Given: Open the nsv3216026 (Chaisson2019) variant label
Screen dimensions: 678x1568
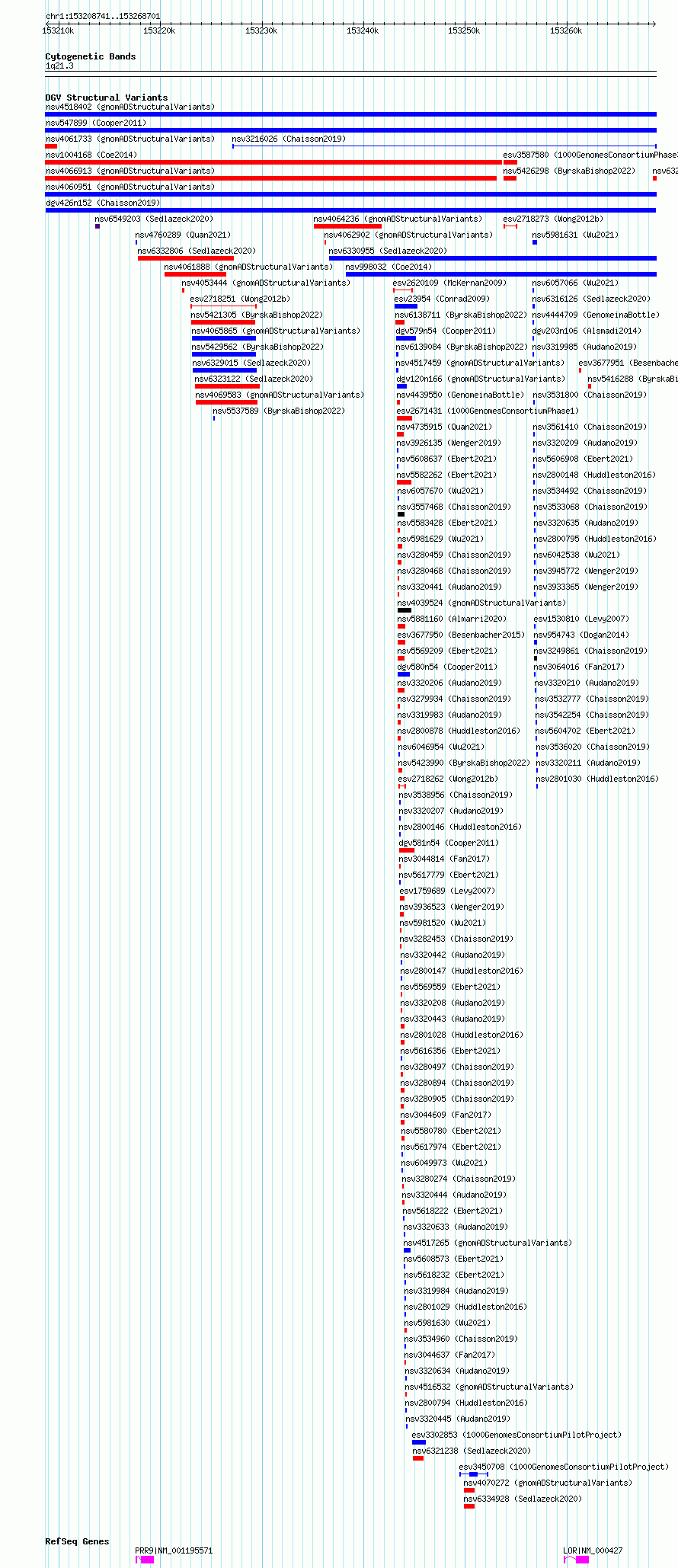Looking at the screenshot, I should [x=289, y=139].
